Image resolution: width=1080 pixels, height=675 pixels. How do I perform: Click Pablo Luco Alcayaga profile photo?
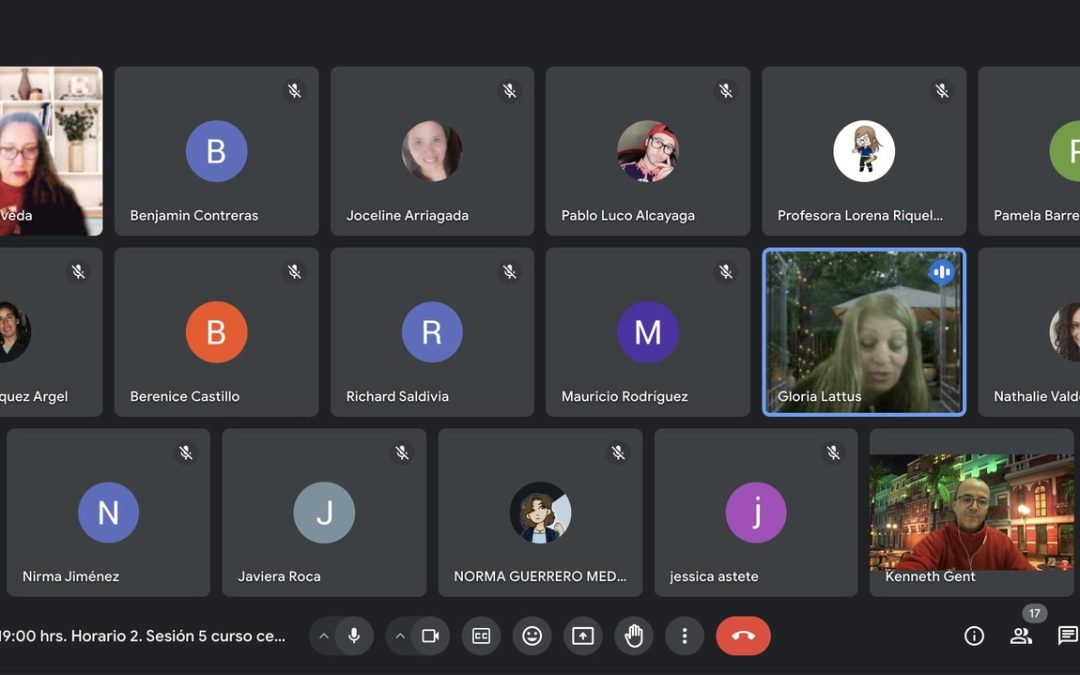(647, 151)
